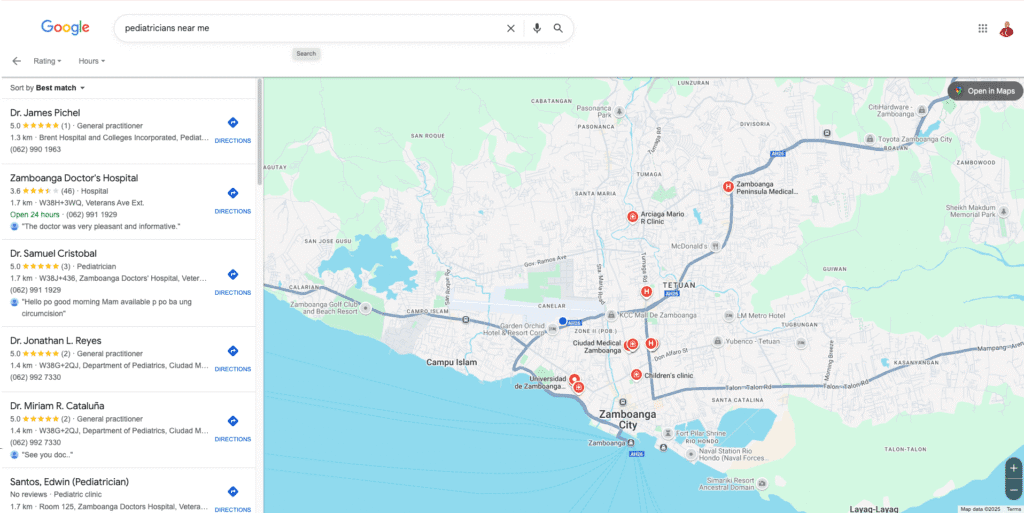Open the Google account avatar
Viewport: 1024px width, 513px height.
point(1006,29)
